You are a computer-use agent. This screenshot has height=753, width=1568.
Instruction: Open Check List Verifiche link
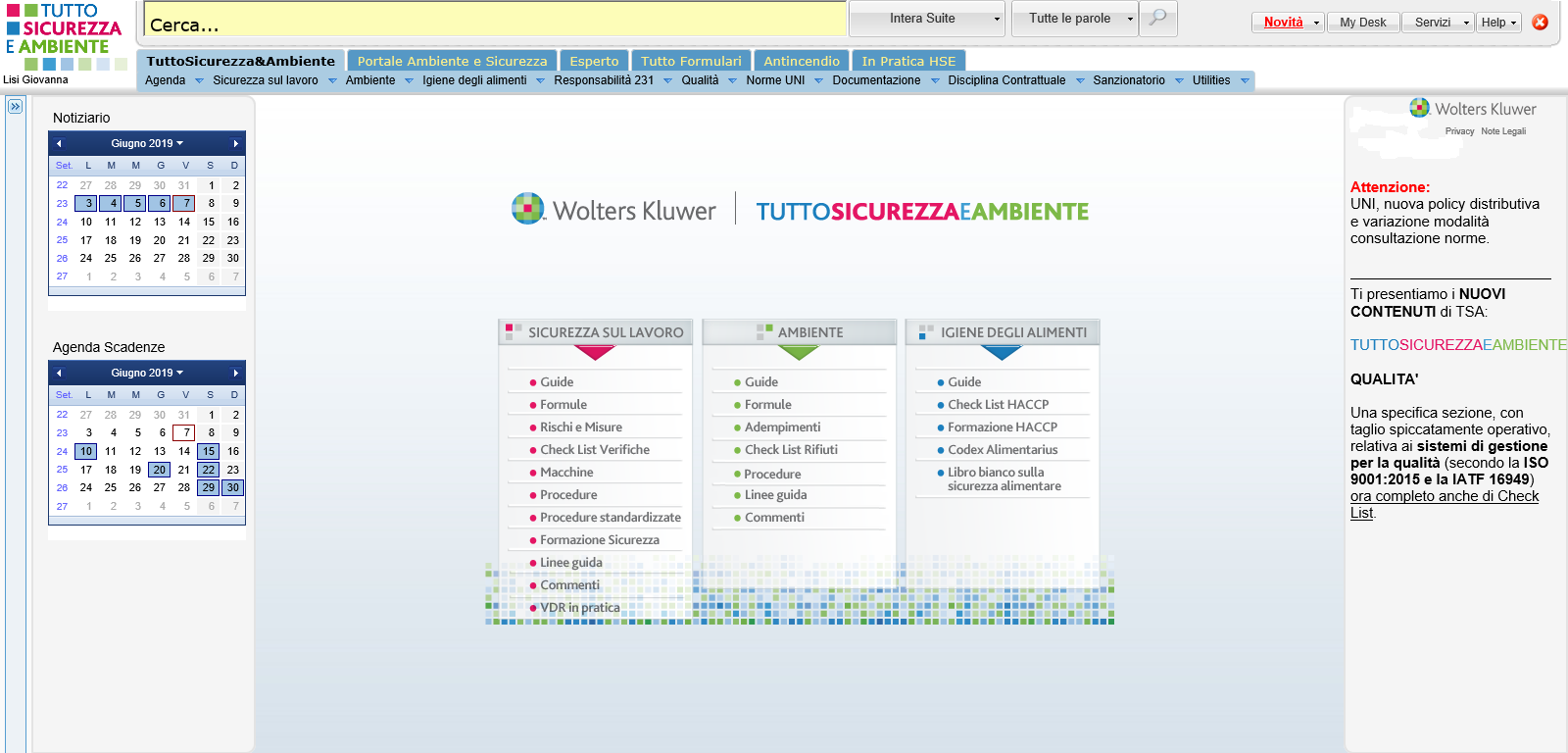click(595, 450)
